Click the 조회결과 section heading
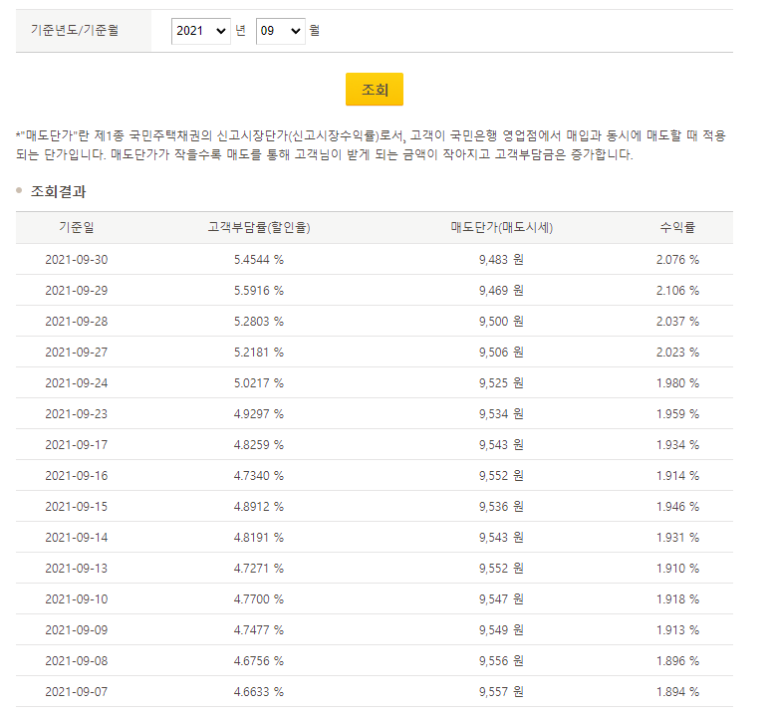Screen dimensions: 773x712 pos(58,191)
